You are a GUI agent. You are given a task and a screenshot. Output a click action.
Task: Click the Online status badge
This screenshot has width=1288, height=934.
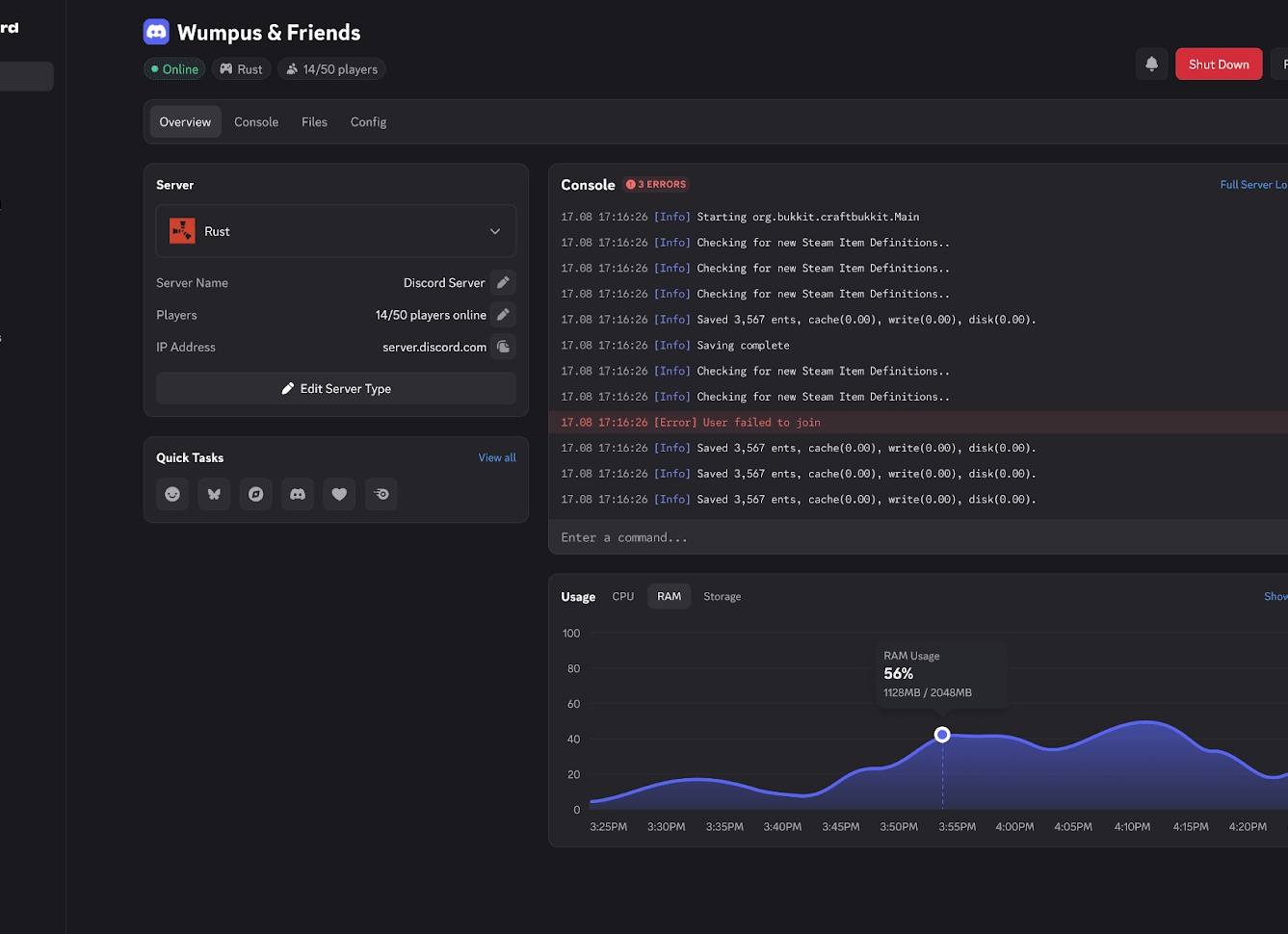(174, 69)
